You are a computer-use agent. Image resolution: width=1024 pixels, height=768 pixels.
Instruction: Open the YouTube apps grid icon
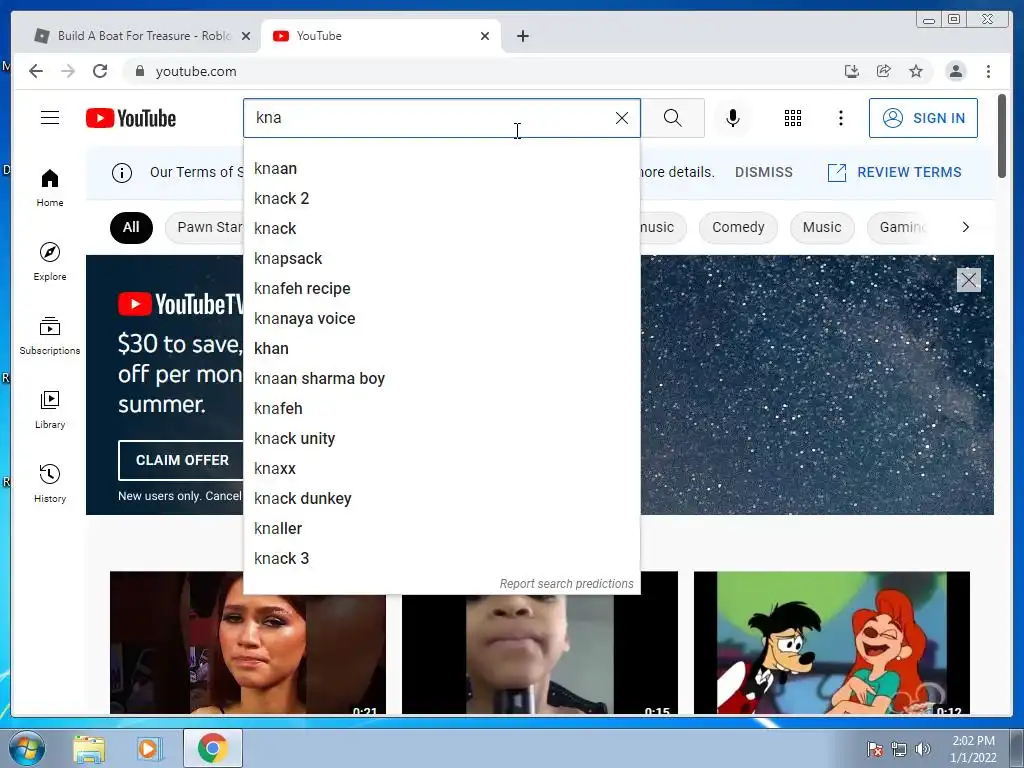793,118
